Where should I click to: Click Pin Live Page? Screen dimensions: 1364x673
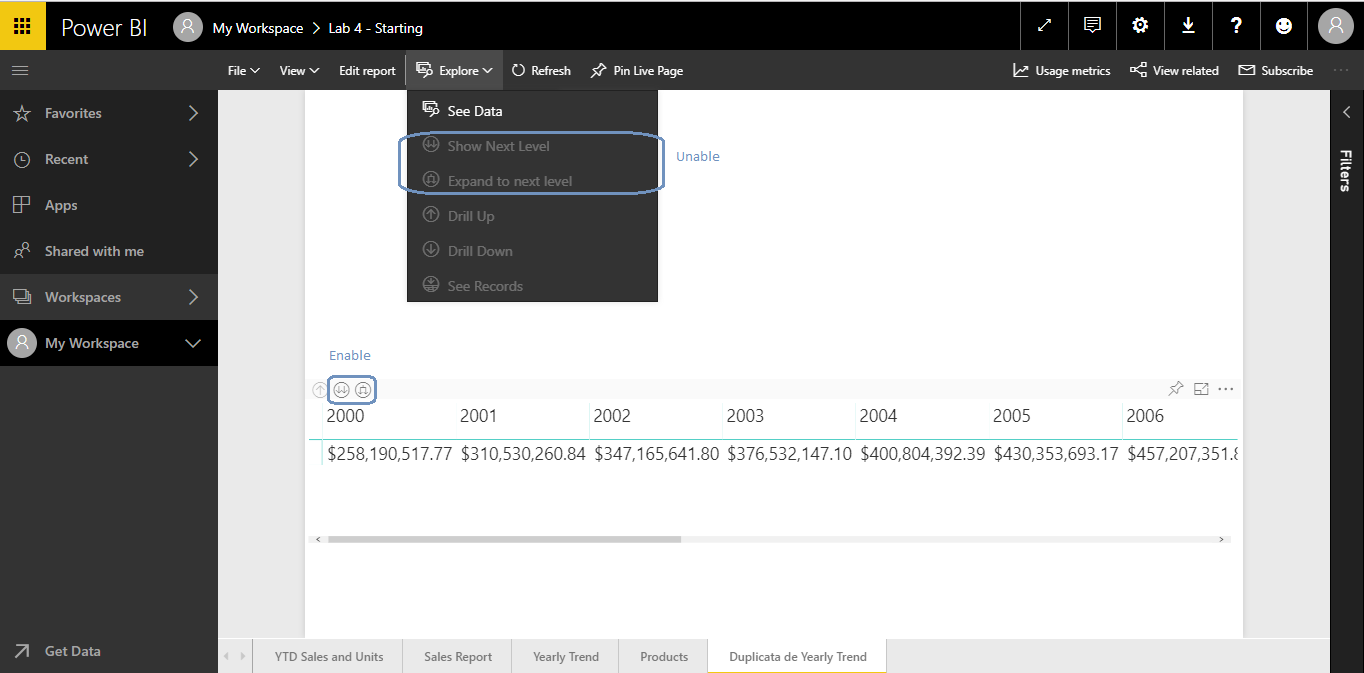[x=637, y=71]
